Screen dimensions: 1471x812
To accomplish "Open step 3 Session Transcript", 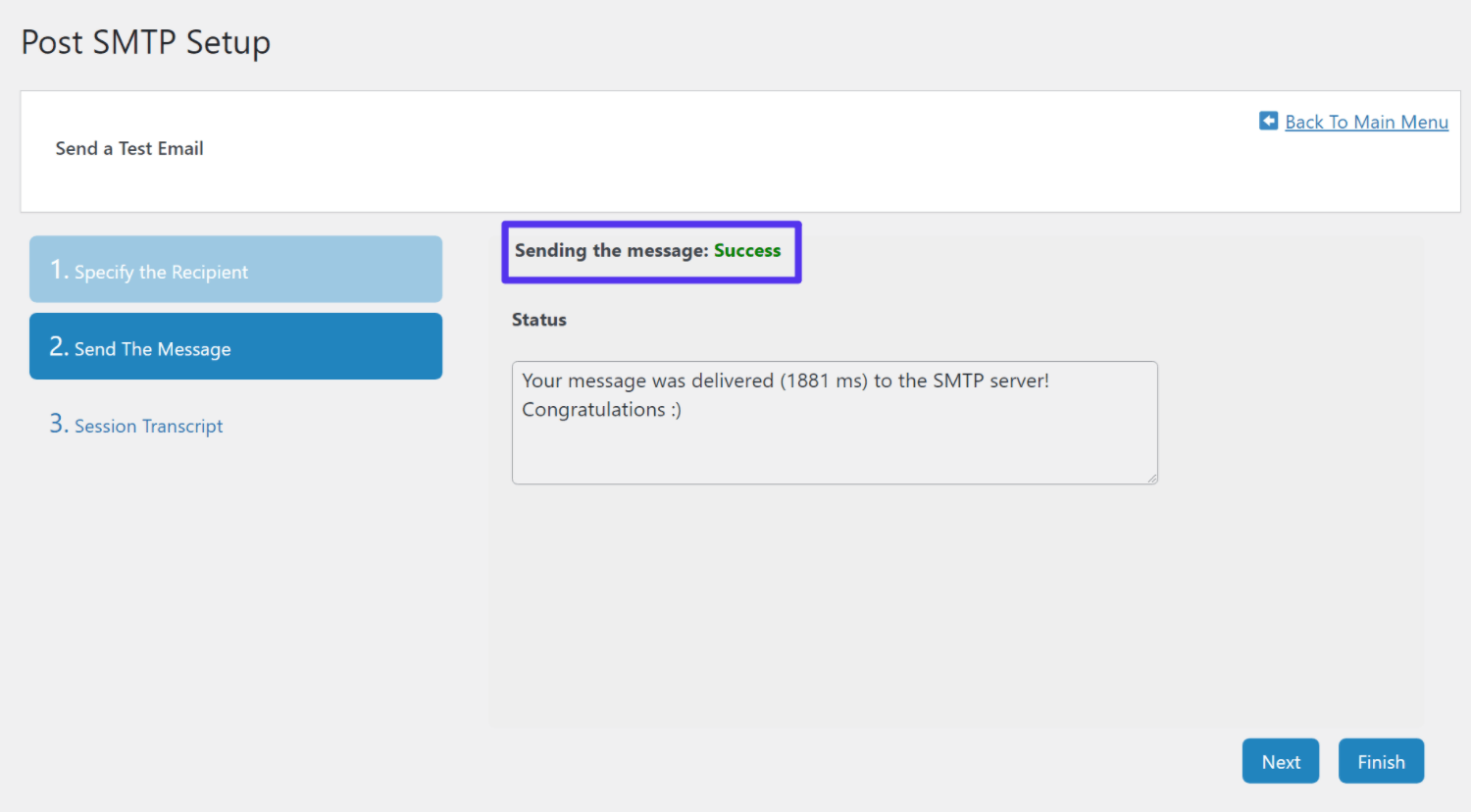I will pyautogui.click(x=148, y=426).
